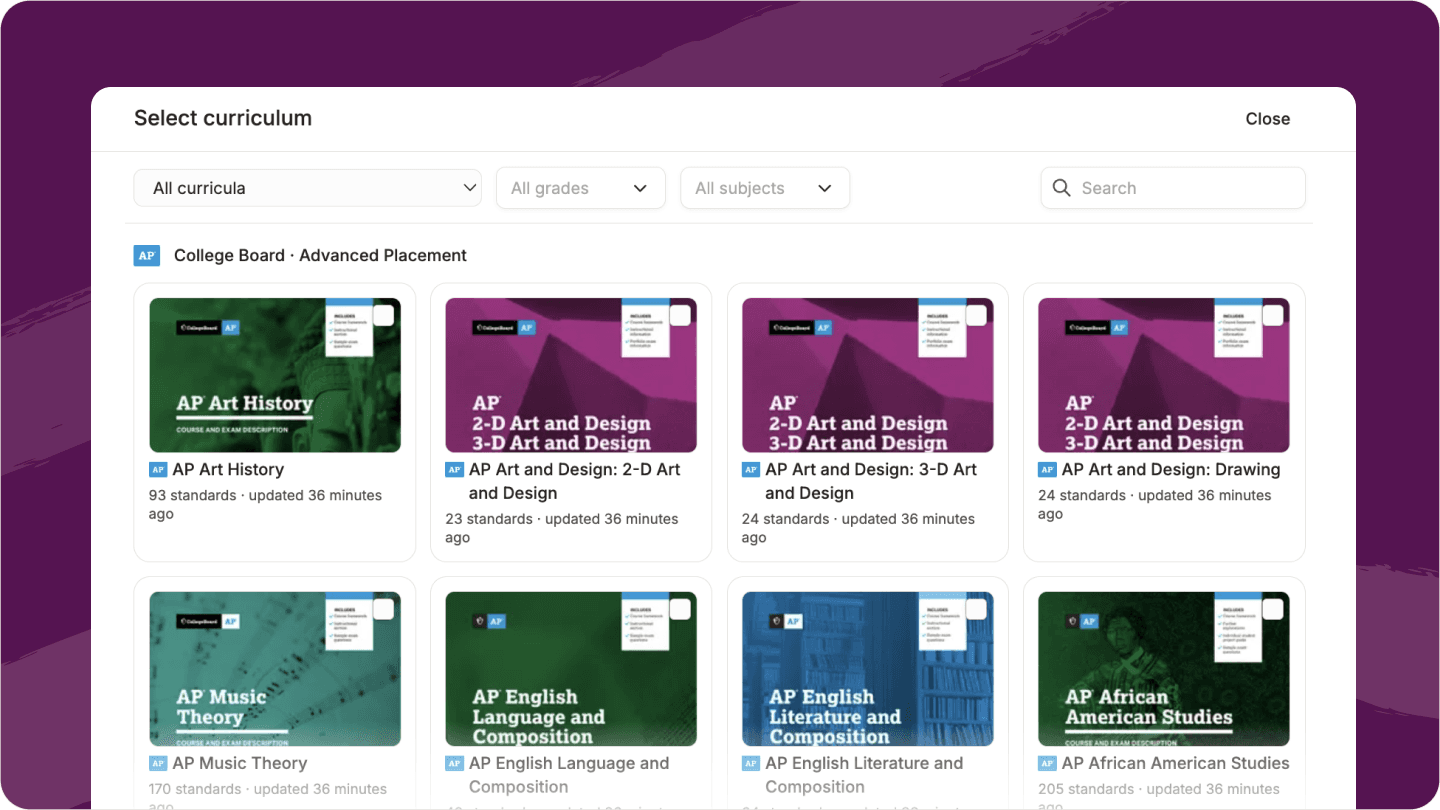Screen dimensions: 1440x810
Task: Click the AP badge beside College Board heading
Action: coord(147,255)
